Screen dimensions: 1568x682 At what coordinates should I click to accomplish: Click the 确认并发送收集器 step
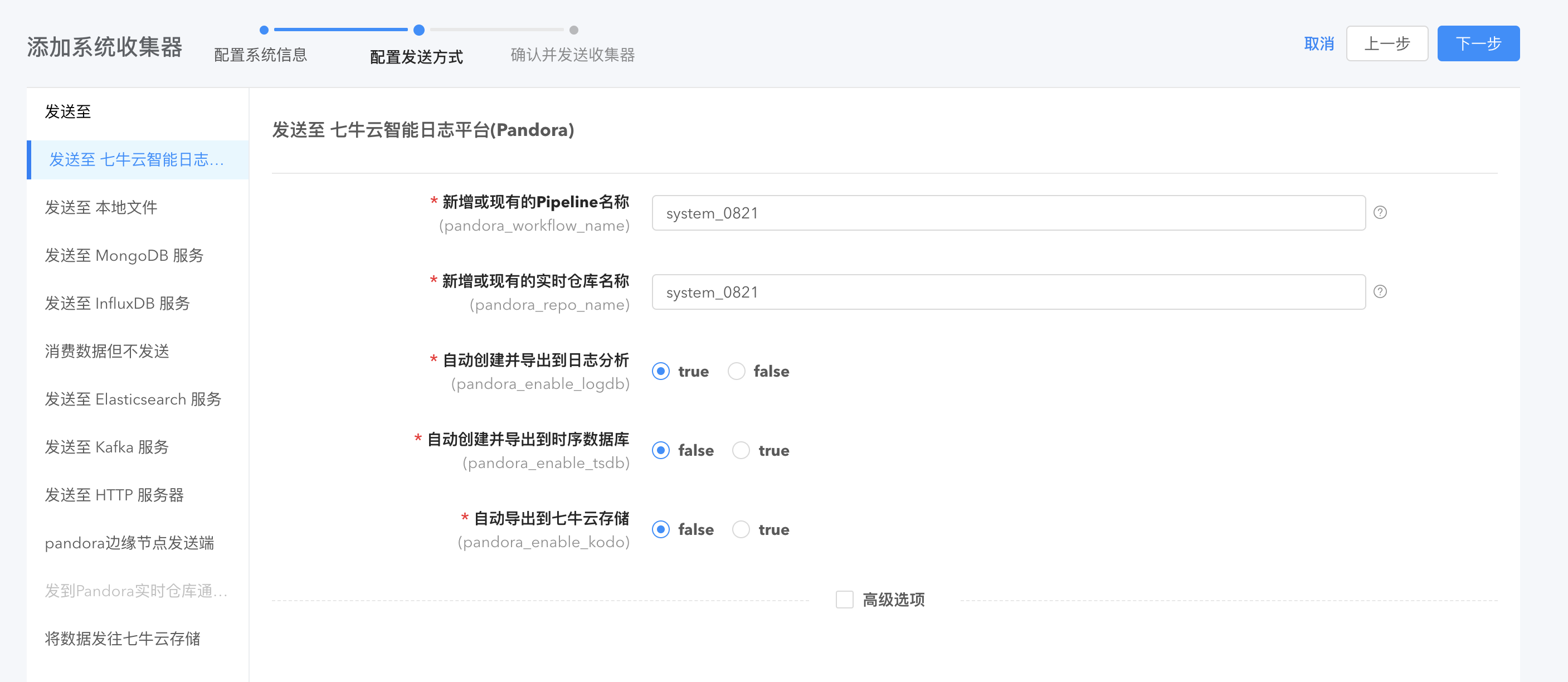(x=573, y=55)
